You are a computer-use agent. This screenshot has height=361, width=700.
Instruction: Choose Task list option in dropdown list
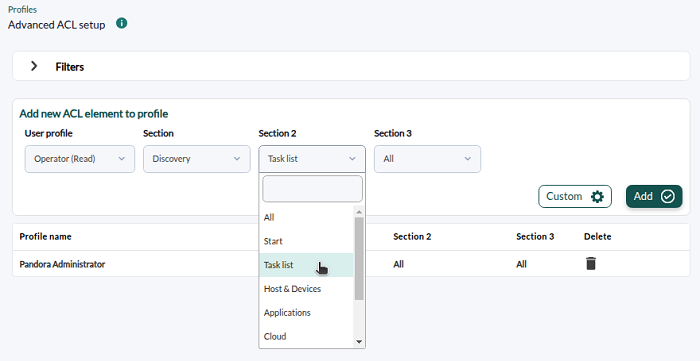(x=306, y=265)
